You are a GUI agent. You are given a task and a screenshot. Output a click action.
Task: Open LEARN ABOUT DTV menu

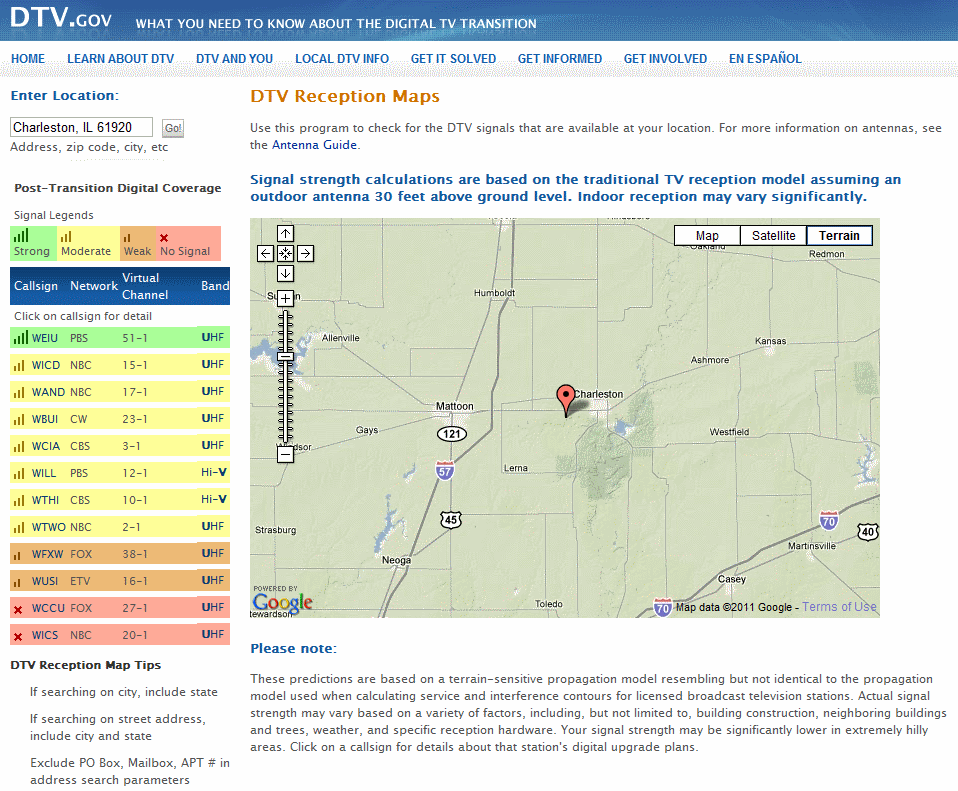(120, 59)
